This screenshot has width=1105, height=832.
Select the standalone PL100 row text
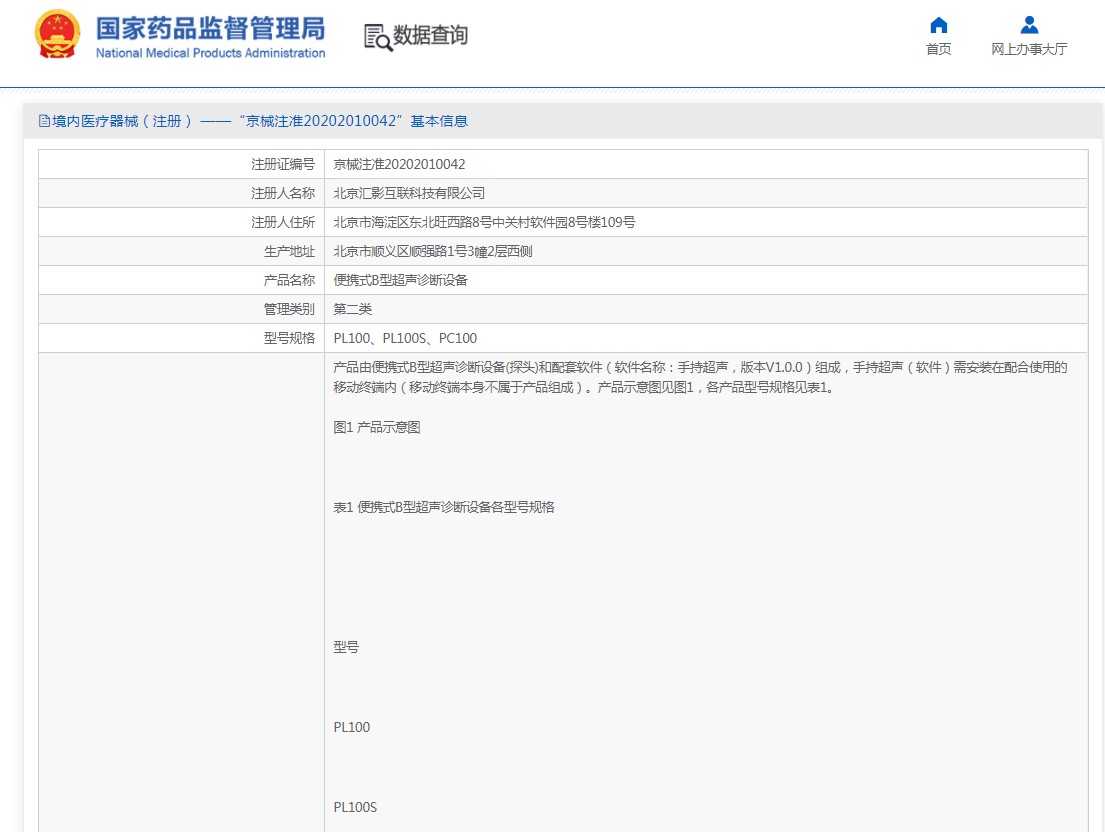[352, 727]
